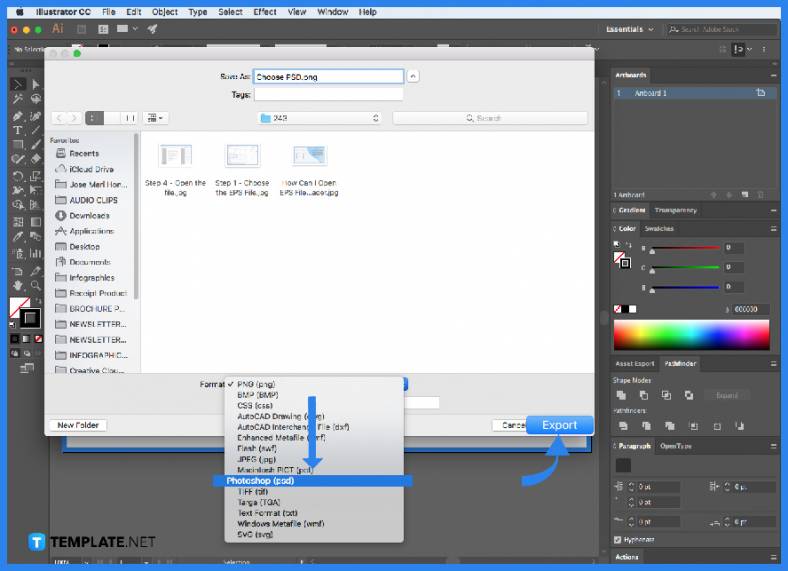Click the iCloud Drive sidebar item
The width and height of the screenshot is (788, 571).
[90, 169]
